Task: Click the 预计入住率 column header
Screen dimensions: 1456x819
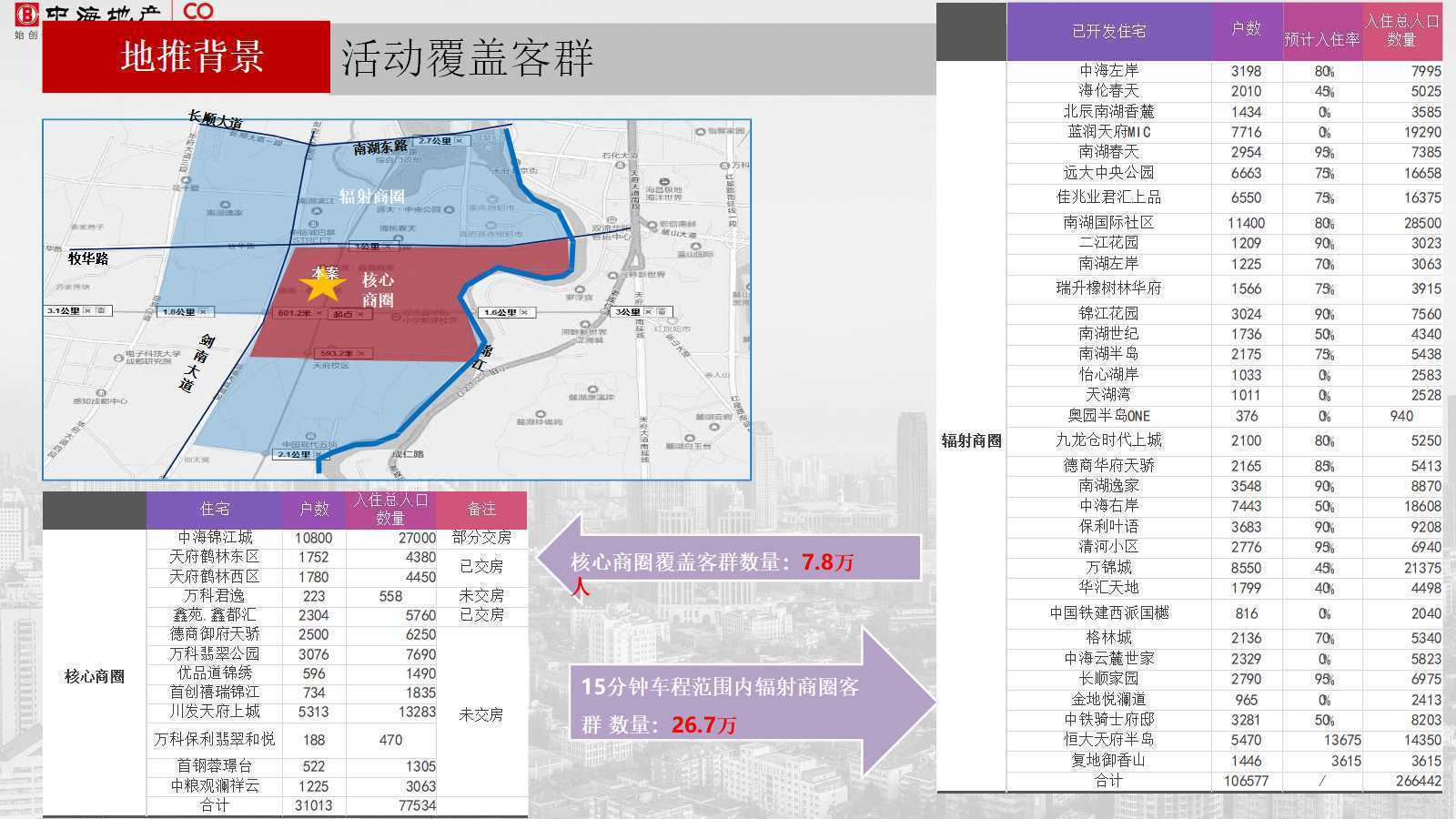Action: (1321, 40)
